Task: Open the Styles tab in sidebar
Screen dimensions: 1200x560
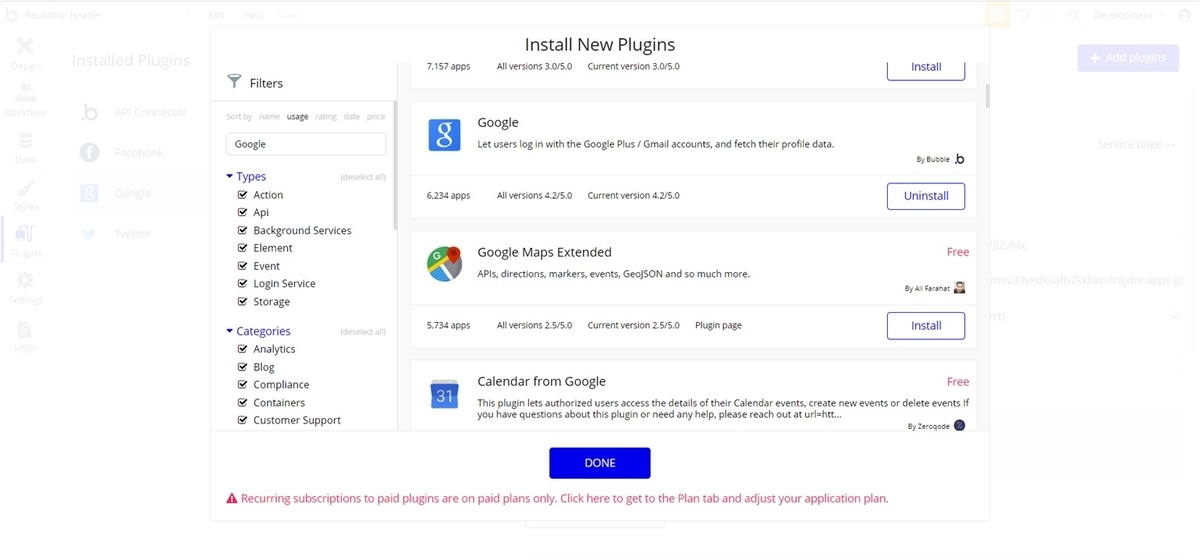Action: click(x=25, y=196)
